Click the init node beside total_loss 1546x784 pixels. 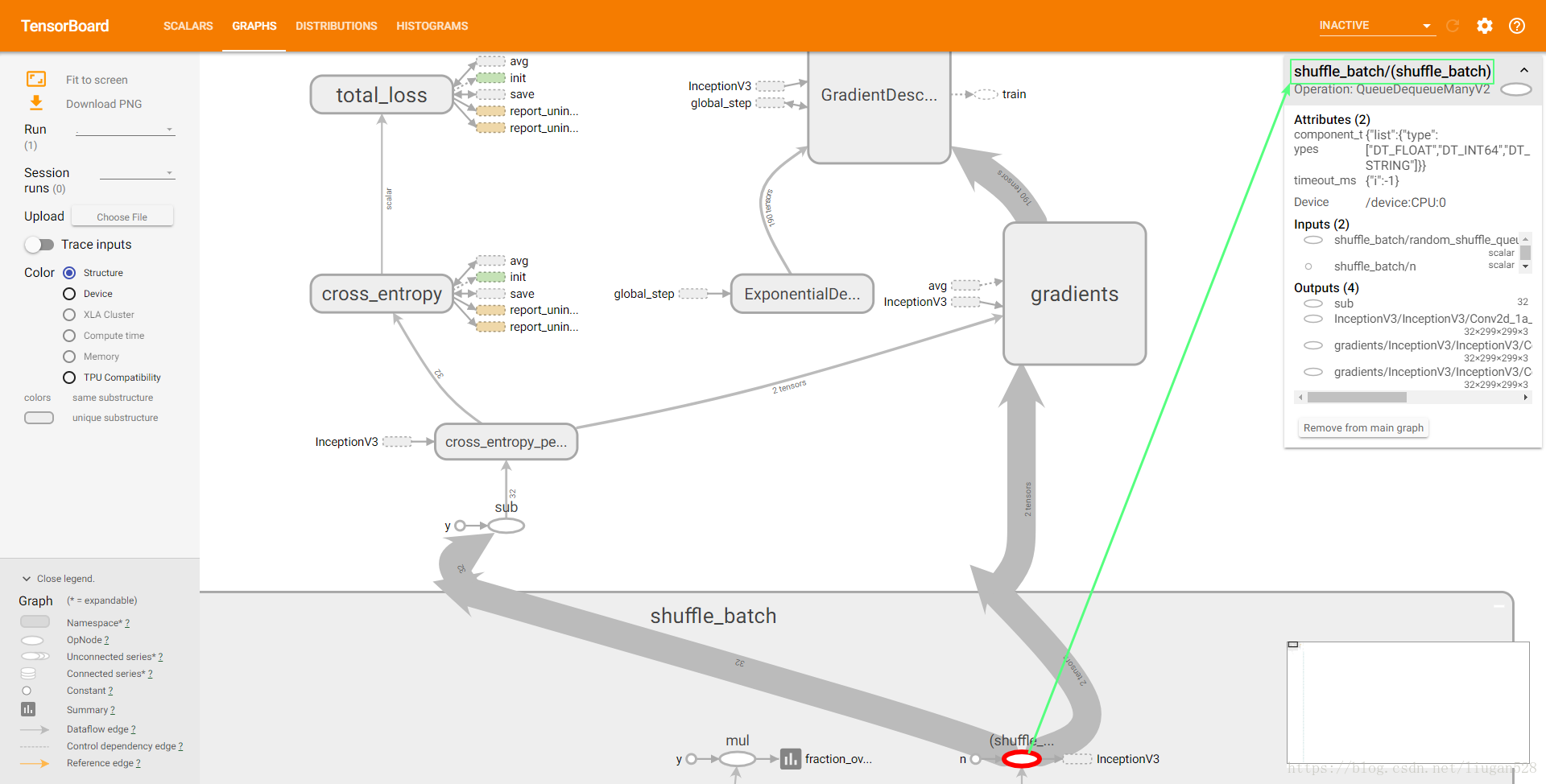pos(491,78)
